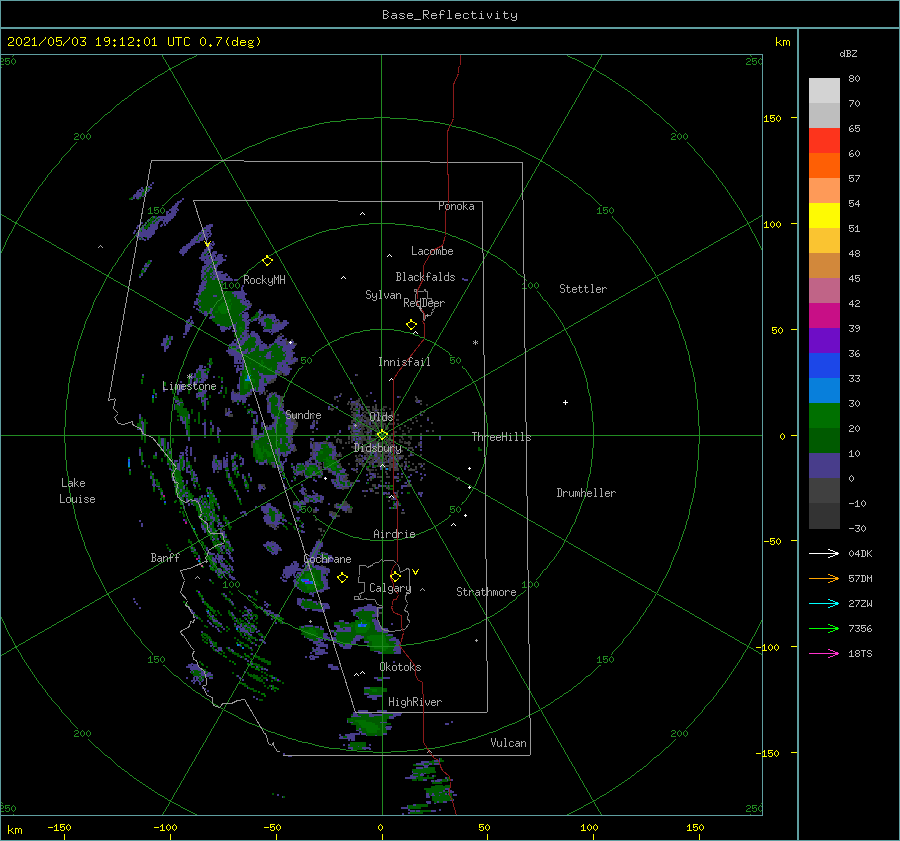Select the yellow diamond marker below RedDeer
Viewport: 900px width, 841px height.
(x=411, y=325)
